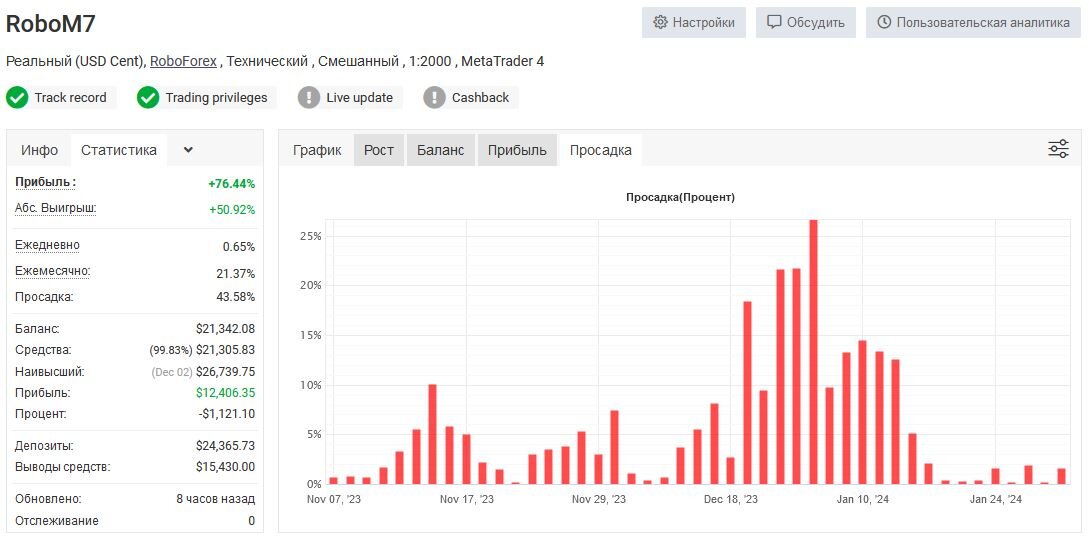Screen dimensions: 1089x538
Task: Open the Настройки settings button
Action: 693,22
